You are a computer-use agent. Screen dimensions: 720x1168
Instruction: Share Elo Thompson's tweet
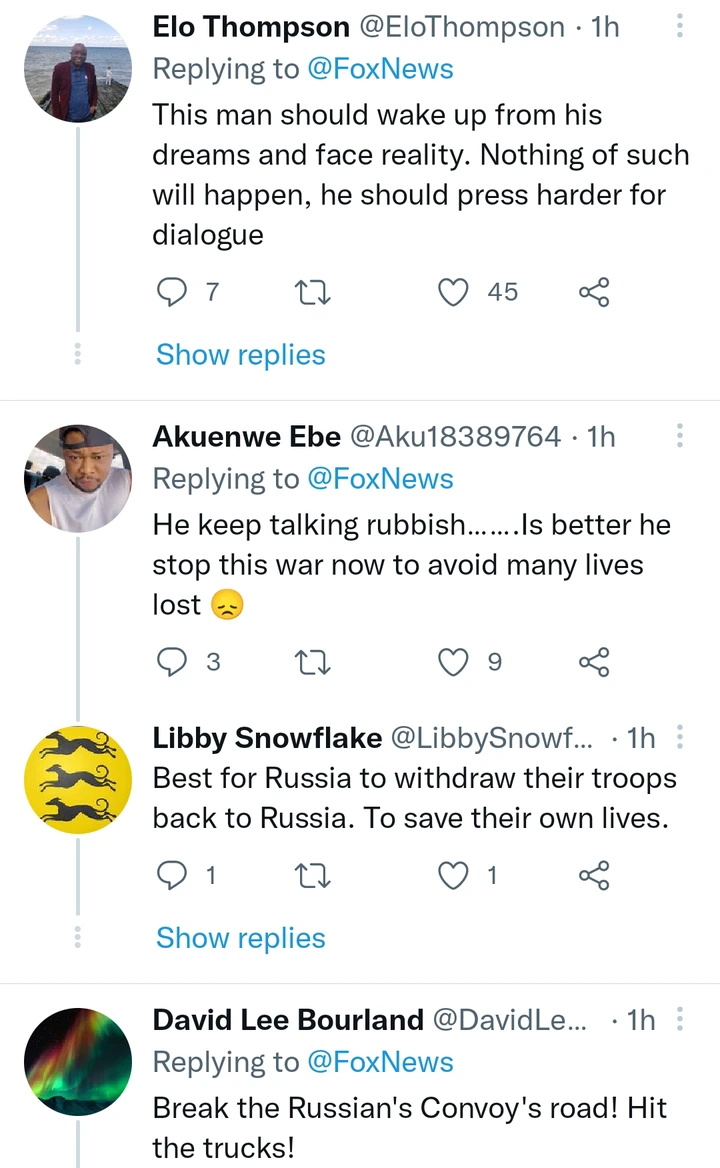coord(594,292)
